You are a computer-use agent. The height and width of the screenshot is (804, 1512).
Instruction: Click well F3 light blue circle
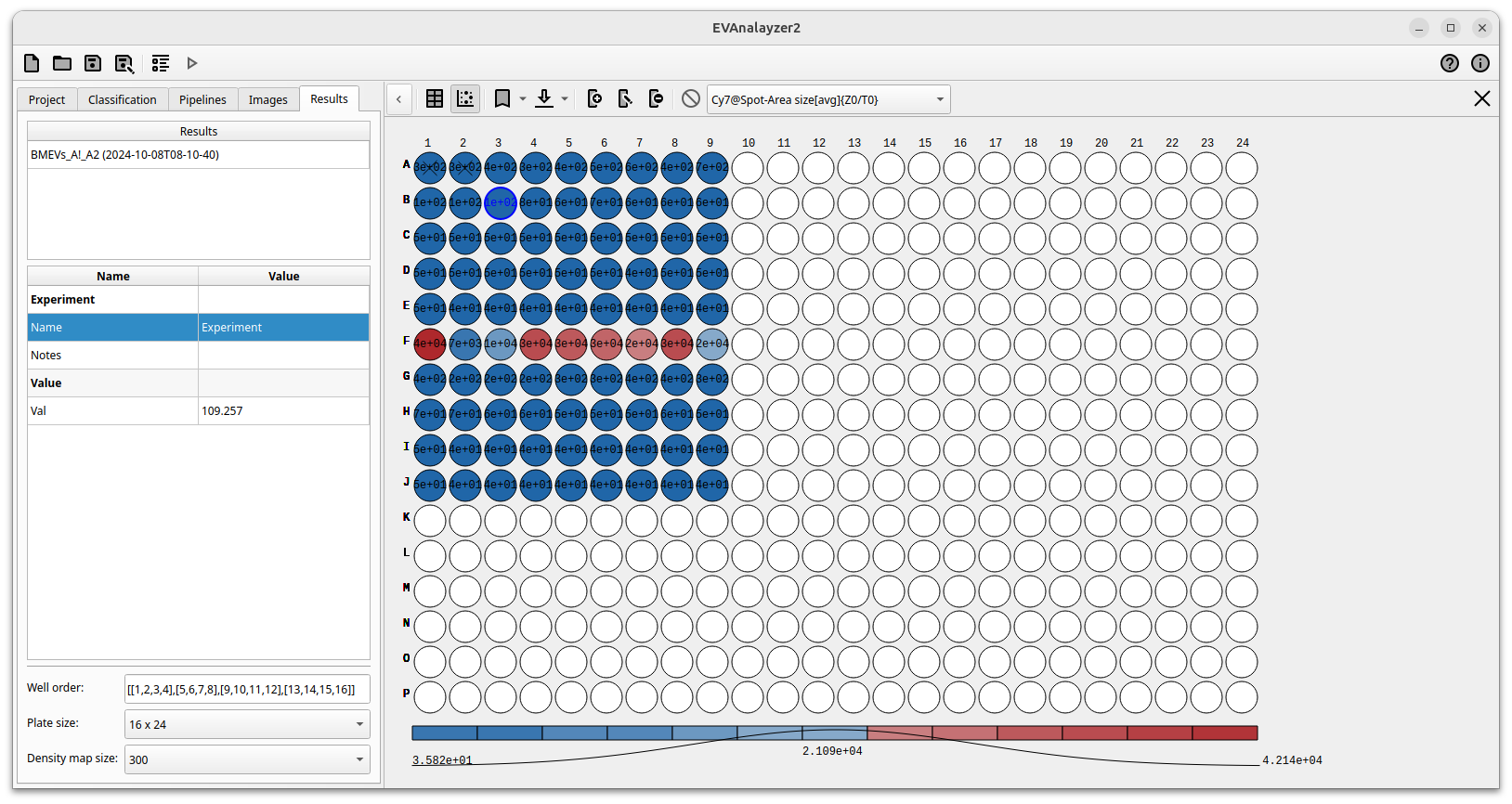point(500,344)
